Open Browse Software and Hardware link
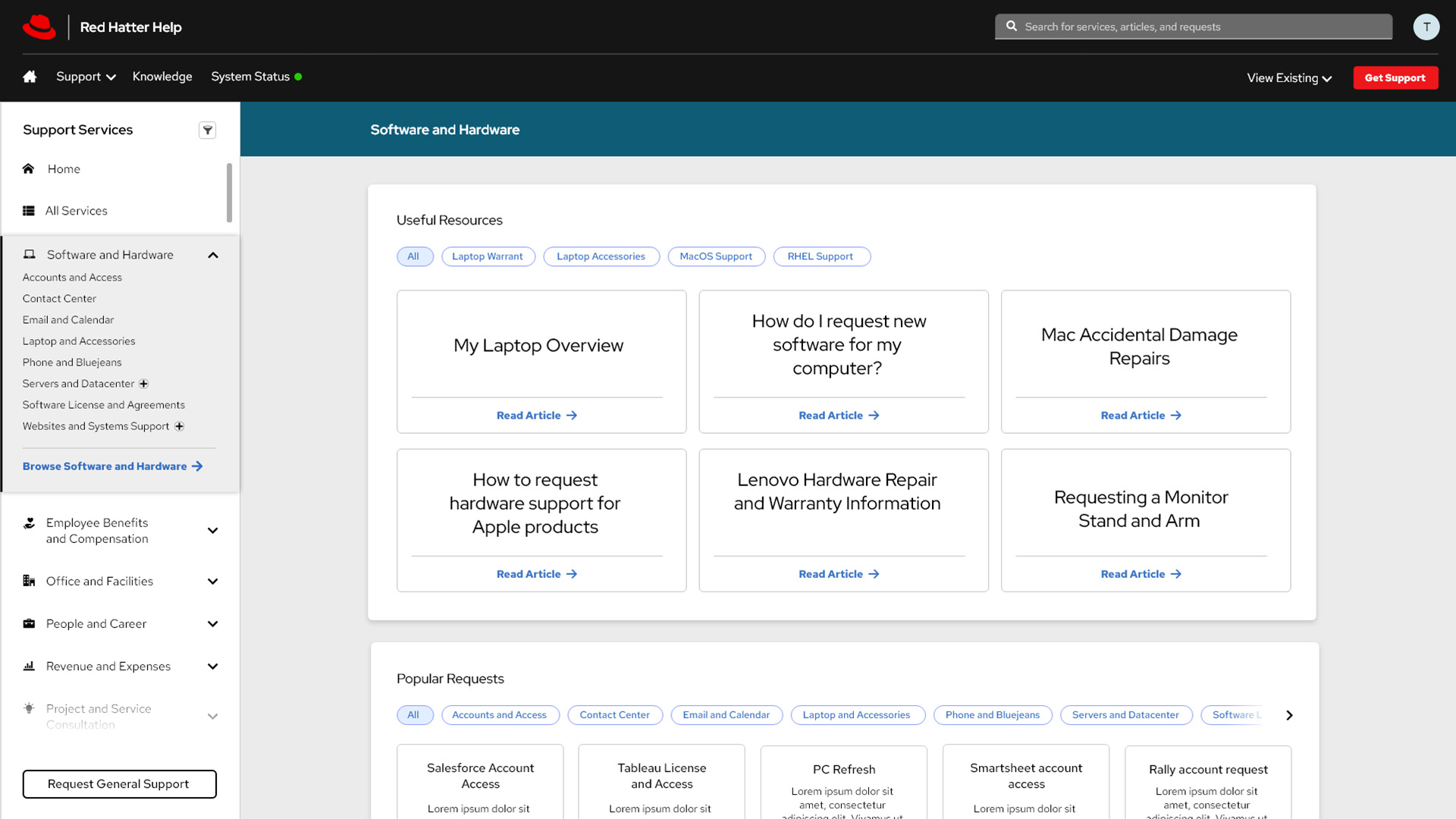This screenshot has width=1456, height=819. coord(112,466)
